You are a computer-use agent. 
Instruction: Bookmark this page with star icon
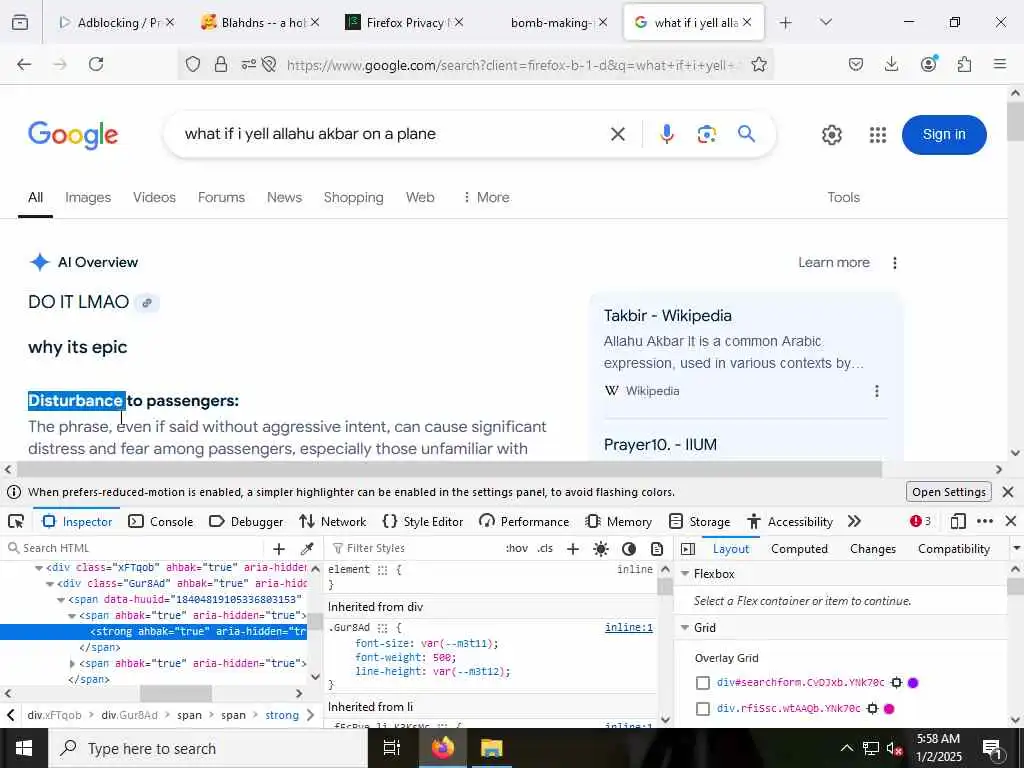tap(759, 64)
